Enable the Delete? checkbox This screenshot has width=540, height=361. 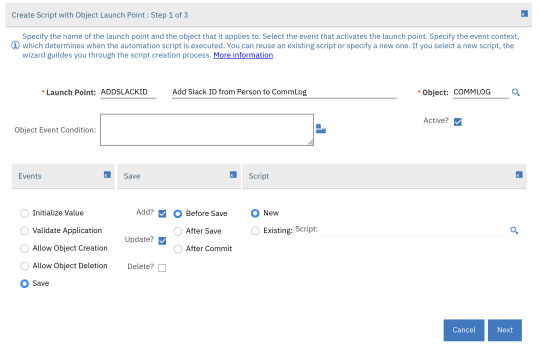[x=162, y=268]
